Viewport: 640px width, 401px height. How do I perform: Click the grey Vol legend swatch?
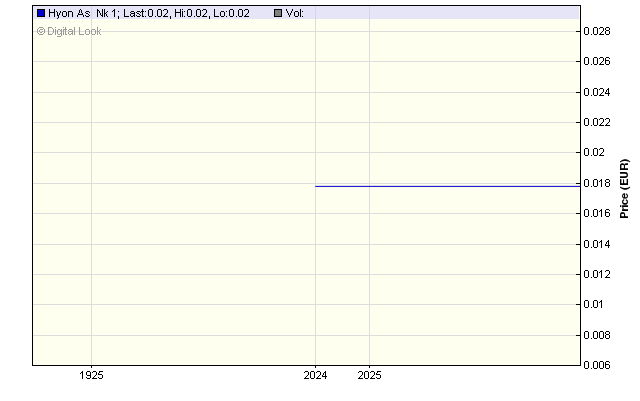click(278, 13)
